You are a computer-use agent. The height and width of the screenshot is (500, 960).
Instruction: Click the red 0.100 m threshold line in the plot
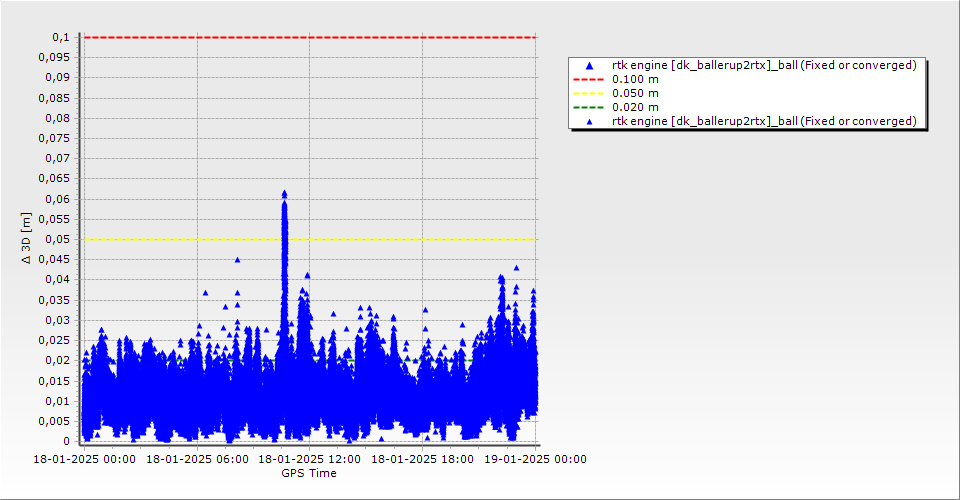coord(400,37)
